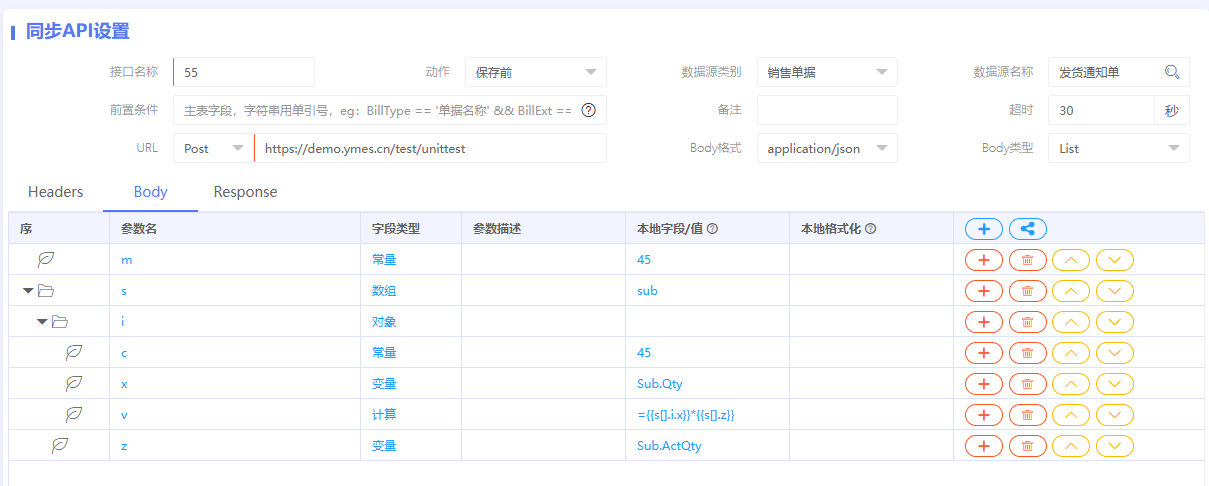
Task: Open the Post request method dropdown
Action: tap(213, 148)
